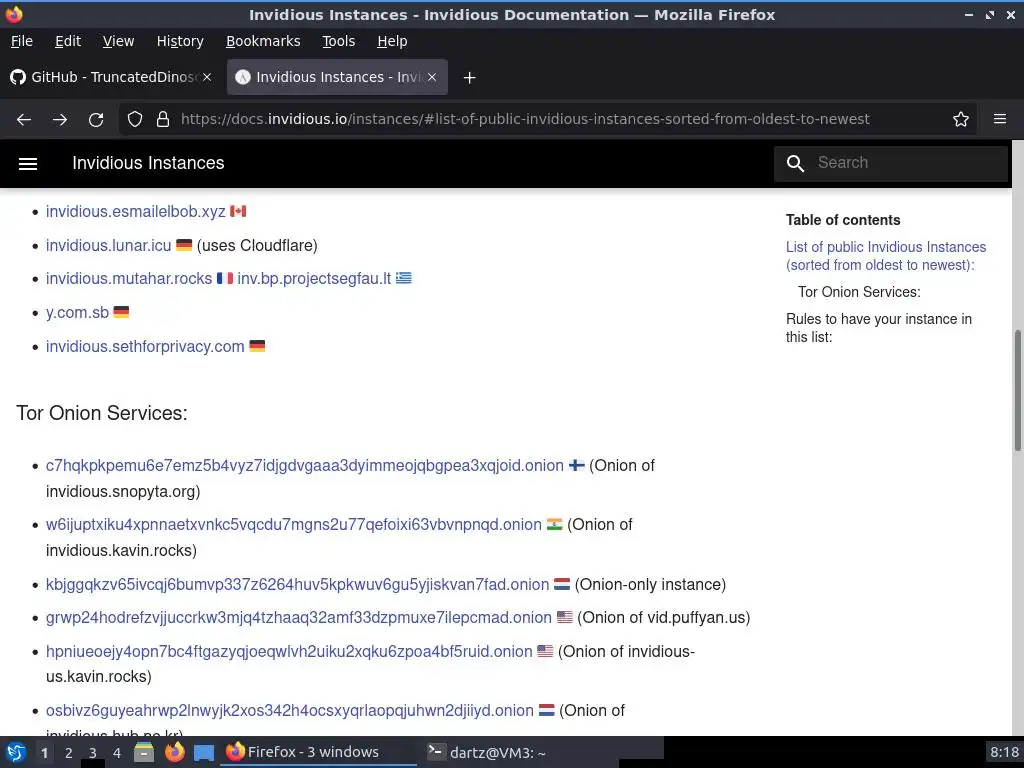Image resolution: width=1024 pixels, height=768 pixels.
Task: Open the w6ijuptxiku4... onion link
Action: tap(294, 525)
